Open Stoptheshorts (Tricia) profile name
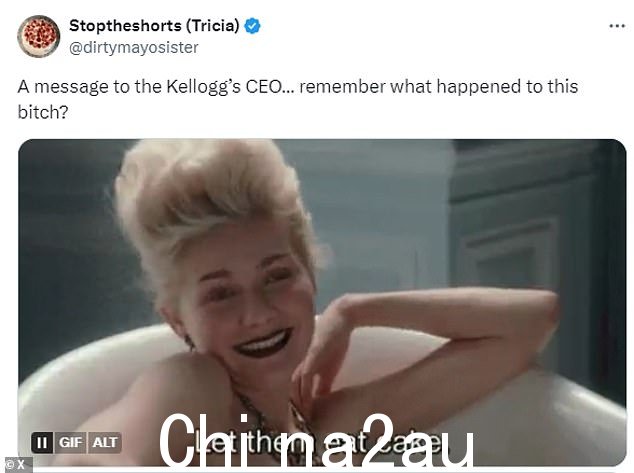This screenshot has height=473, width=634. (x=154, y=26)
